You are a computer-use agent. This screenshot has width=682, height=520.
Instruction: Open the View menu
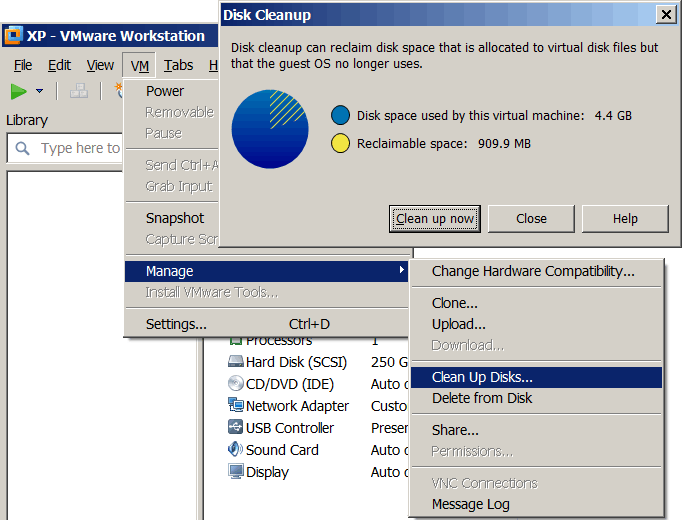100,65
